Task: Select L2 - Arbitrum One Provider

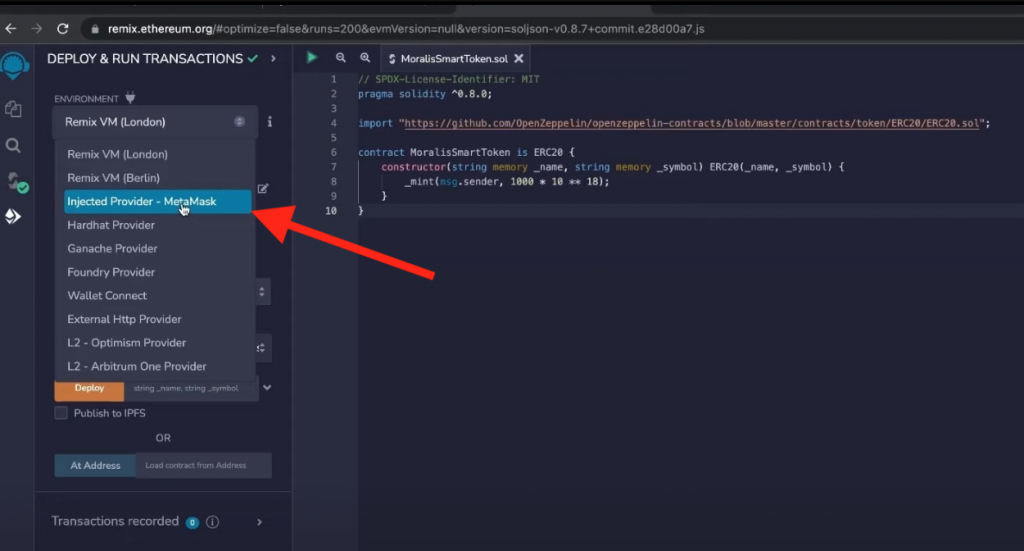Action: click(157, 366)
